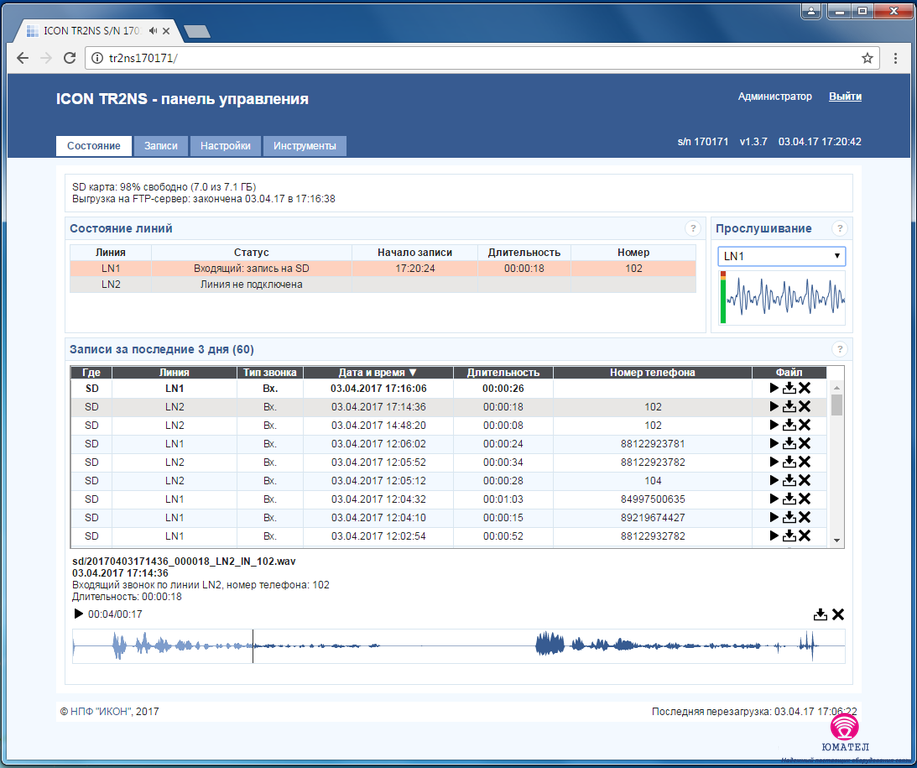Image resolution: width=917 pixels, height=768 pixels.
Task: Delete the 03.04.2017 14:48:20 recording
Action: coord(805,425)
